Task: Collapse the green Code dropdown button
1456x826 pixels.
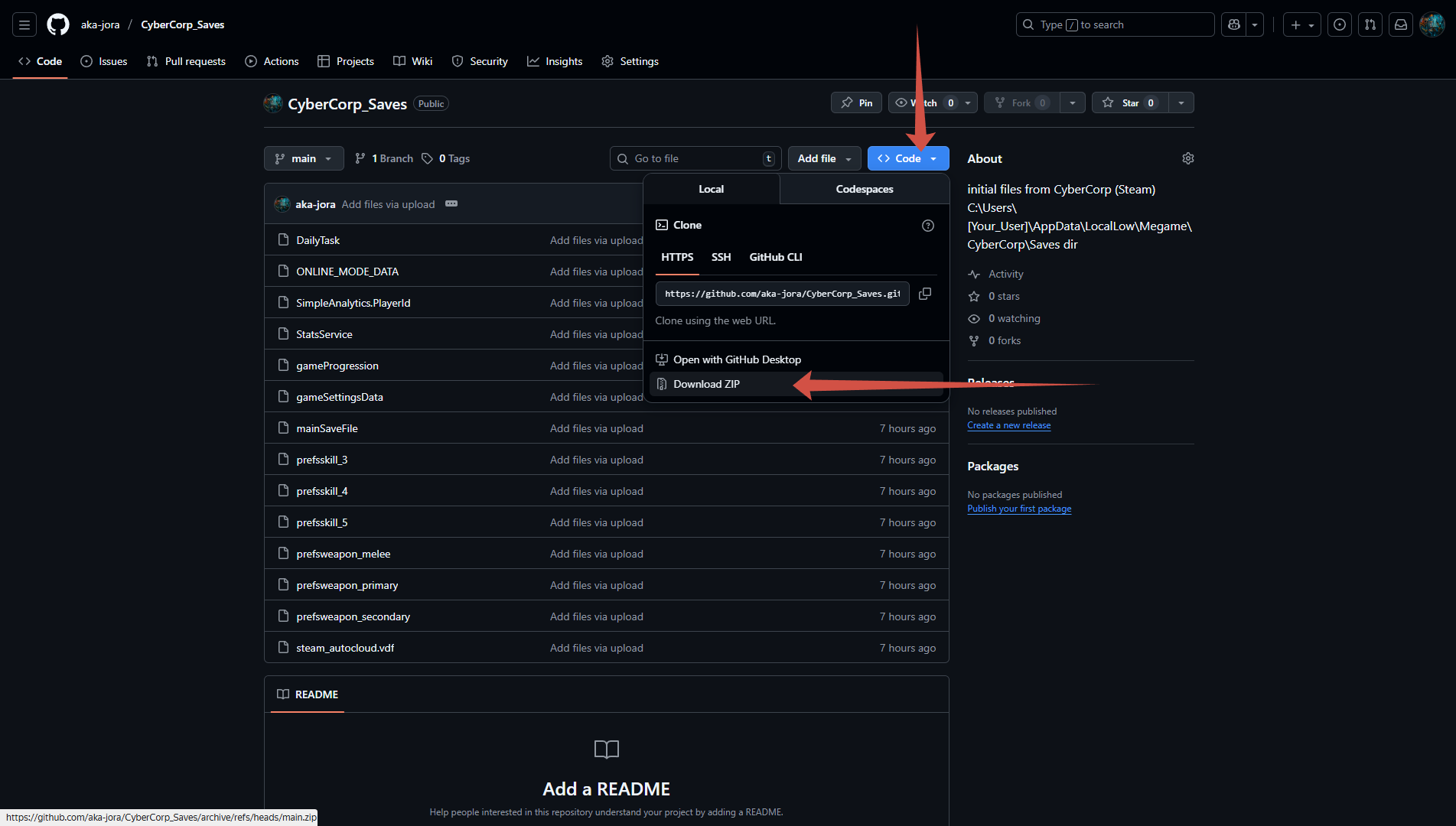Action: (908, 158)
